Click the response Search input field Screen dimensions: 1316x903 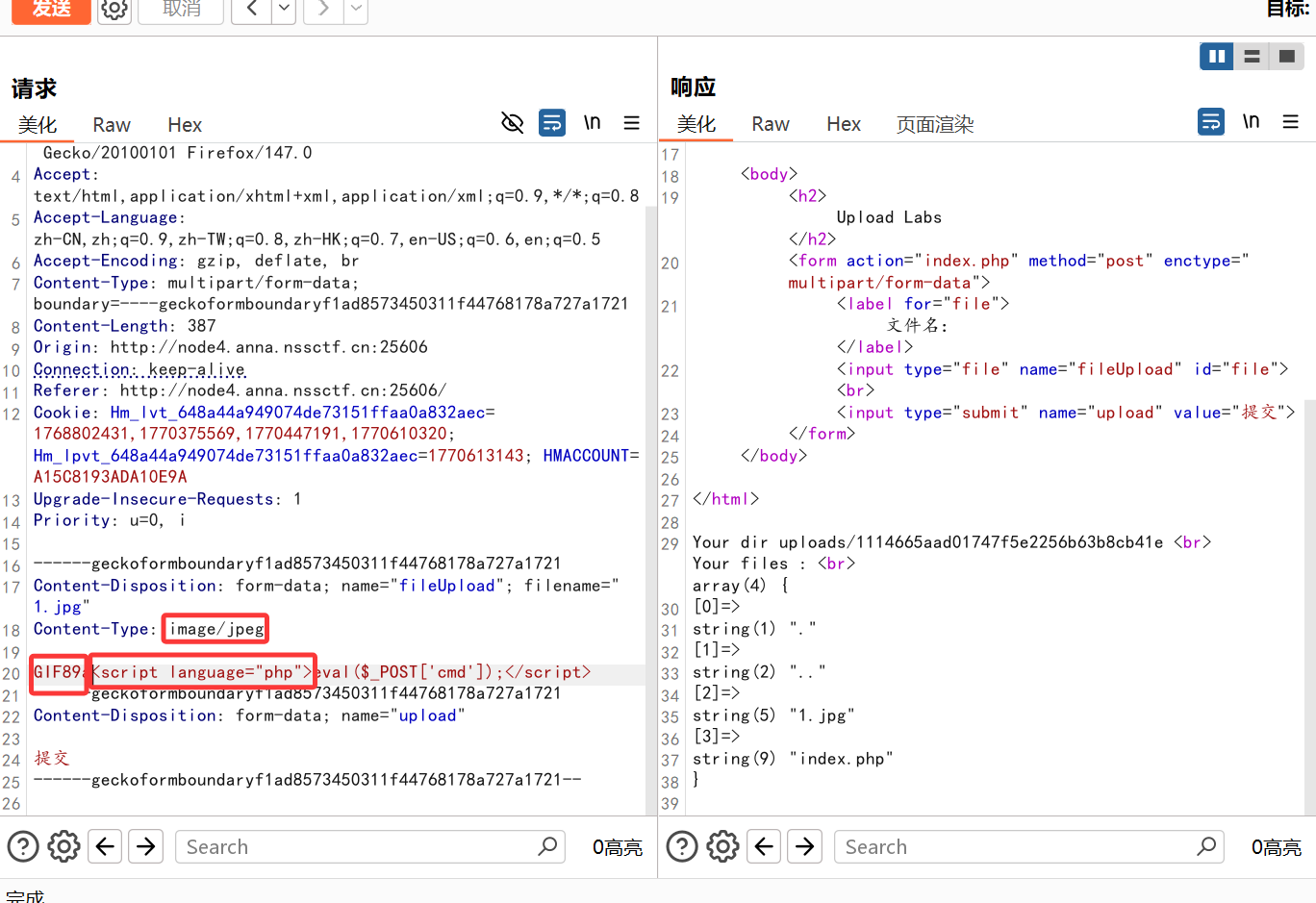(x=1015, y=846)
